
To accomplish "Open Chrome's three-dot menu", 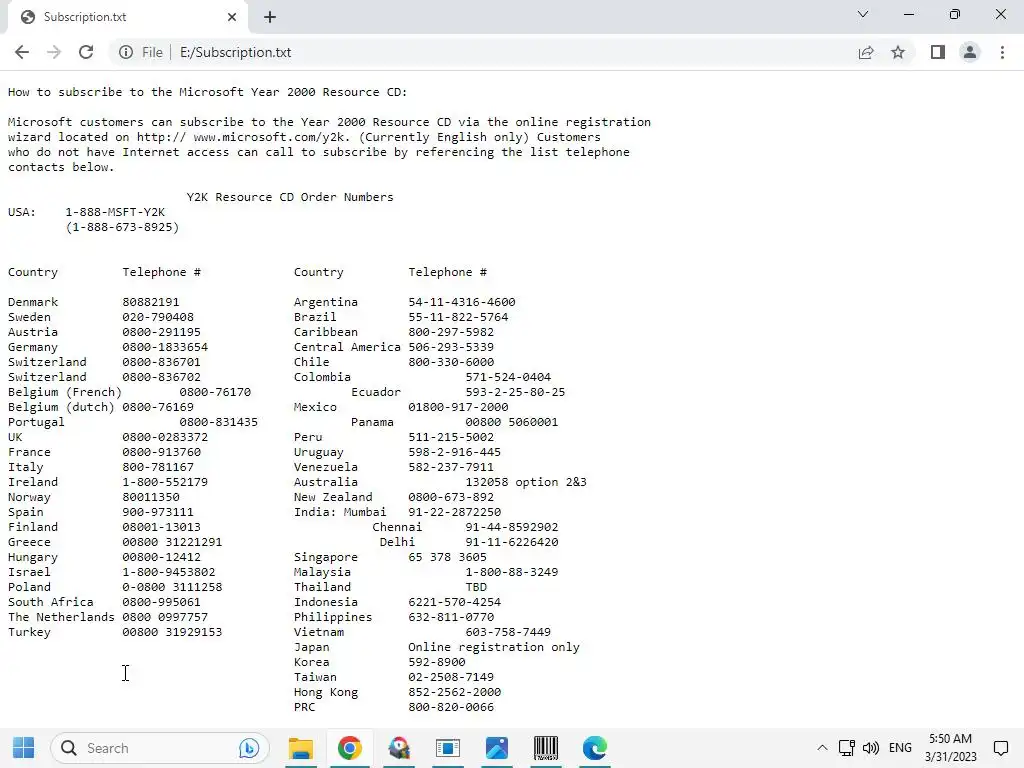I will [x=1002, y=52].
